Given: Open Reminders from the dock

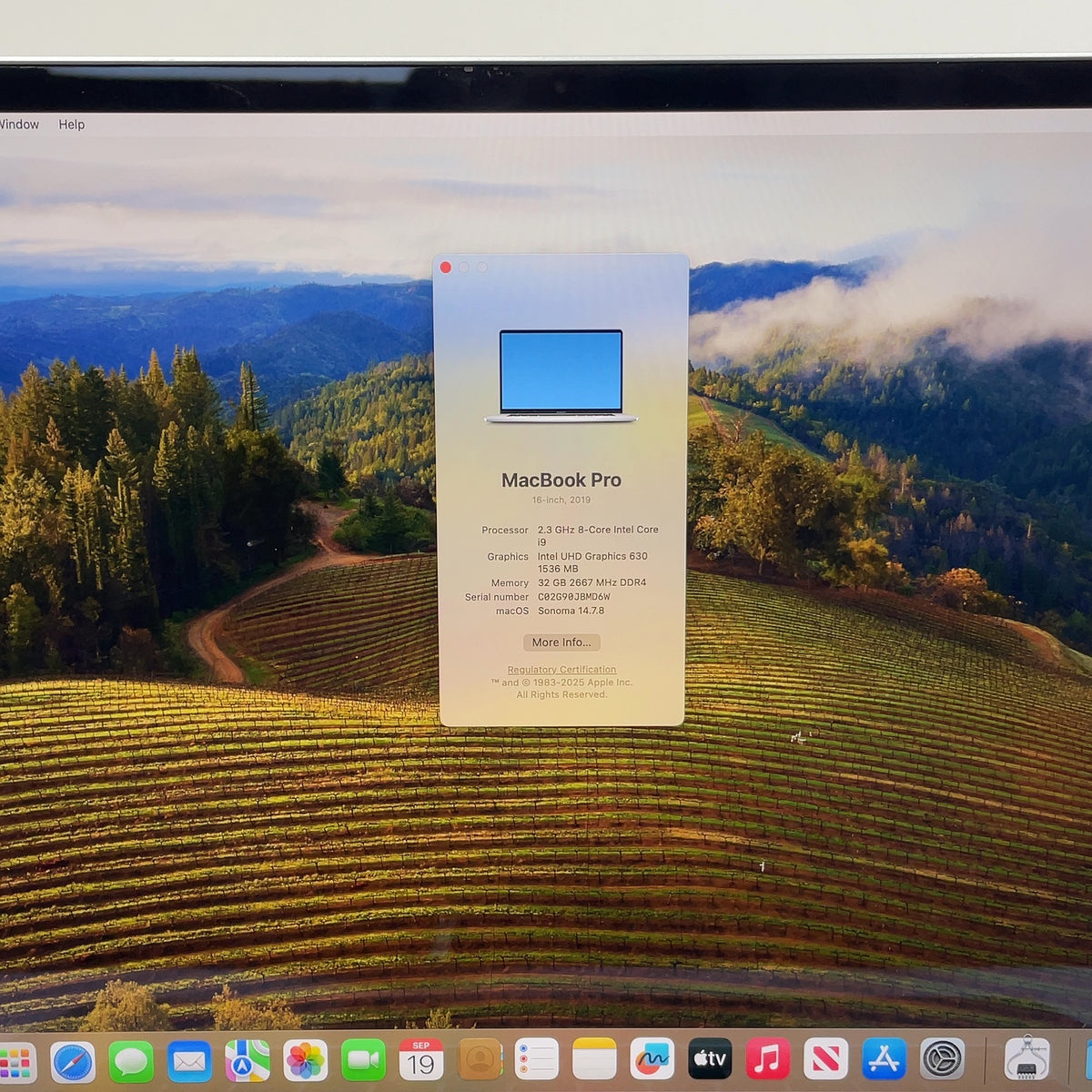Looking at the screenshot, I should click(537, 1061).
